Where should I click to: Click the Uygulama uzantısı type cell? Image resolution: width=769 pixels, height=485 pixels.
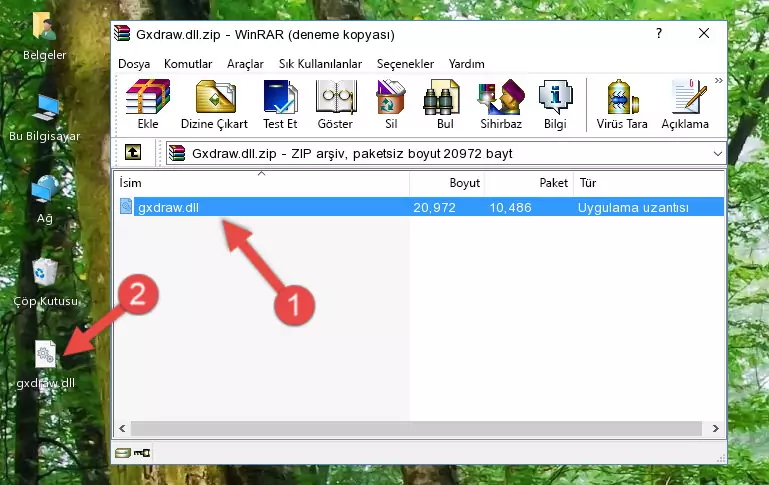pos(633,207)
